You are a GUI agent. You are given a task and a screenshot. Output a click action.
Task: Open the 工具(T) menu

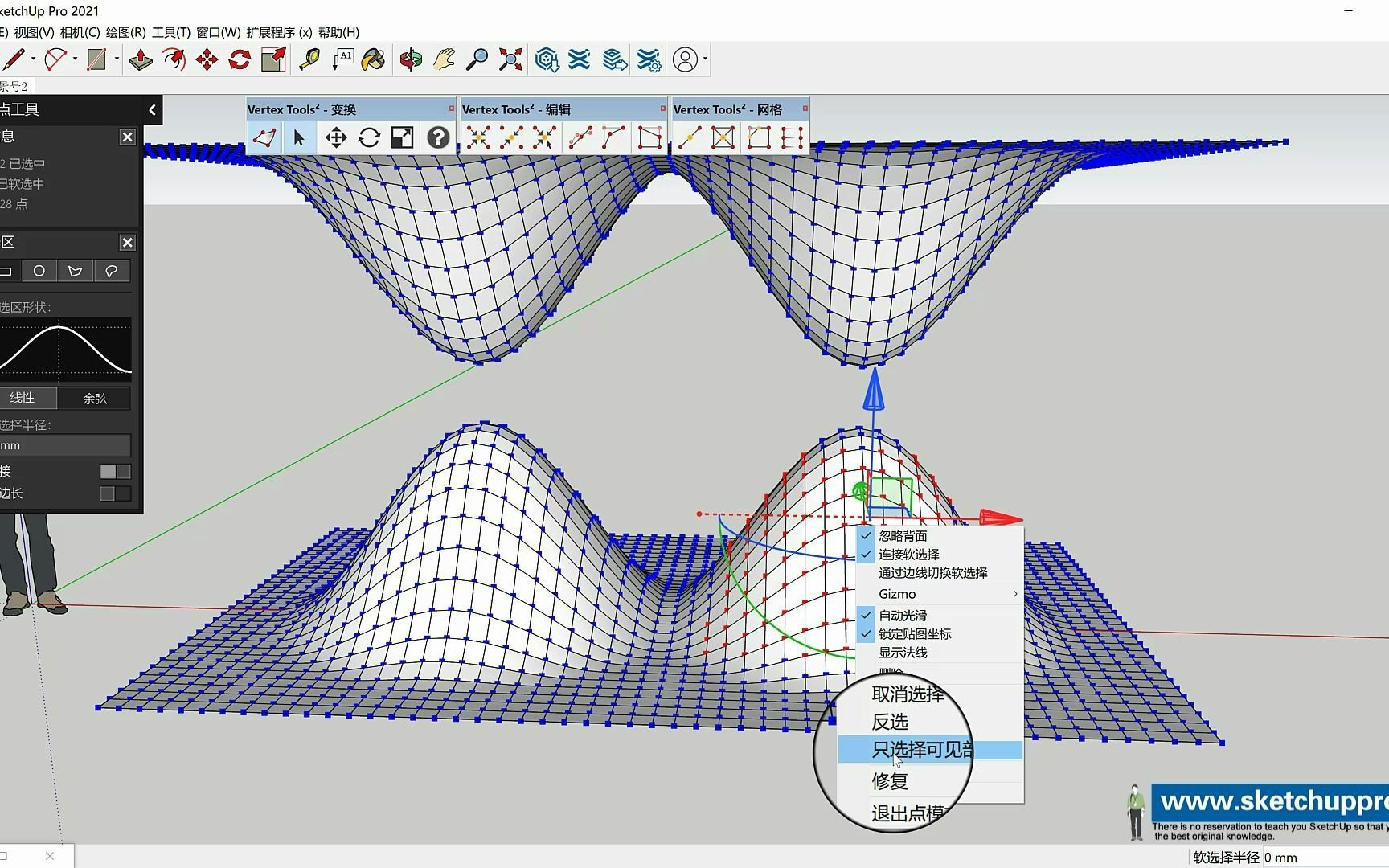(171, 32)
